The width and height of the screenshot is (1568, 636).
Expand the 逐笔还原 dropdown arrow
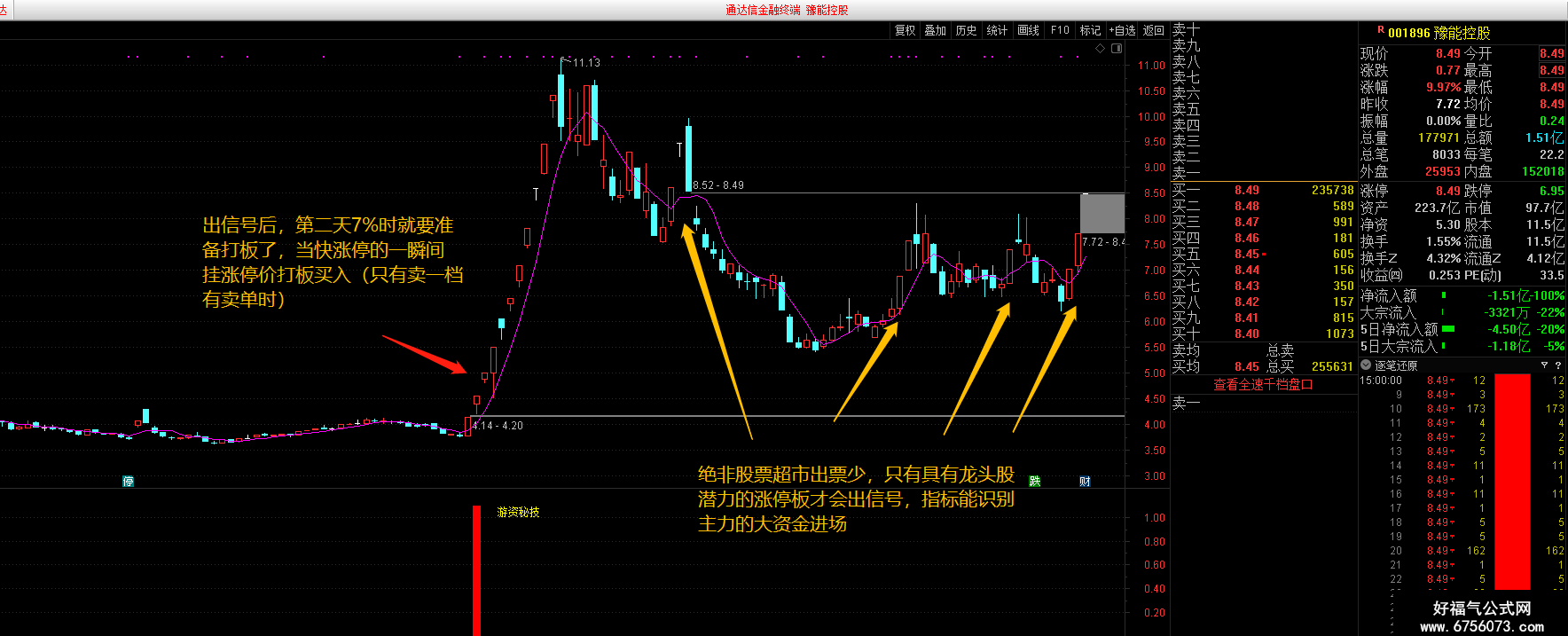(x=1366, y=365)
